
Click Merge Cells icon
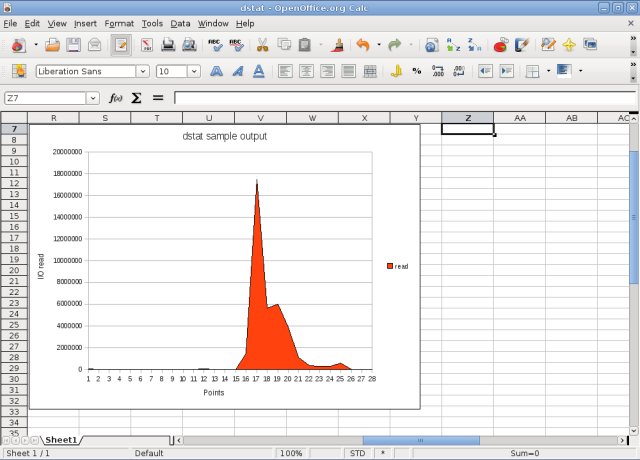[x=370, y=71]
